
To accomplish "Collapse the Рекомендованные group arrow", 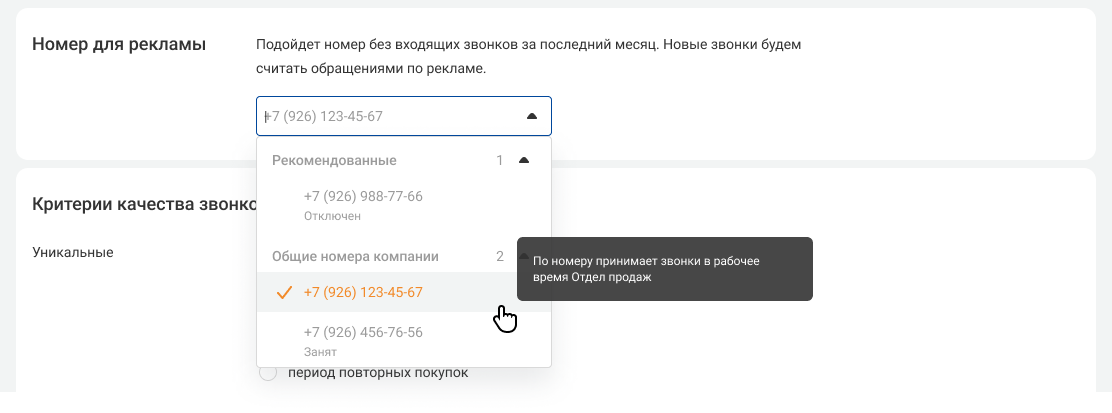I will tap(524, 160).
